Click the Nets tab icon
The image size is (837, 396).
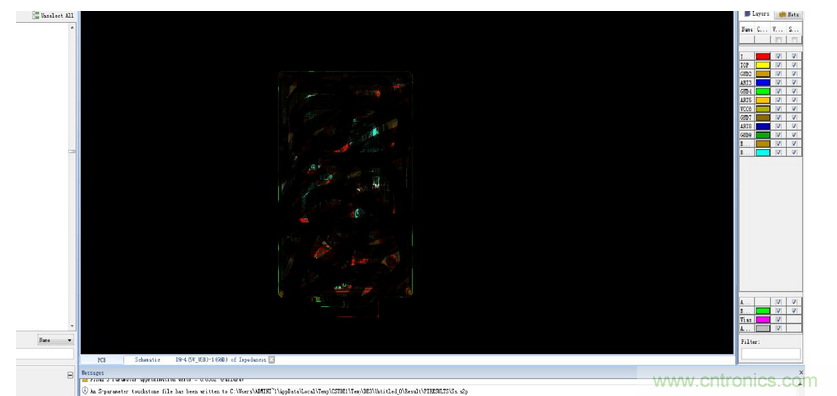click(783, 14)
